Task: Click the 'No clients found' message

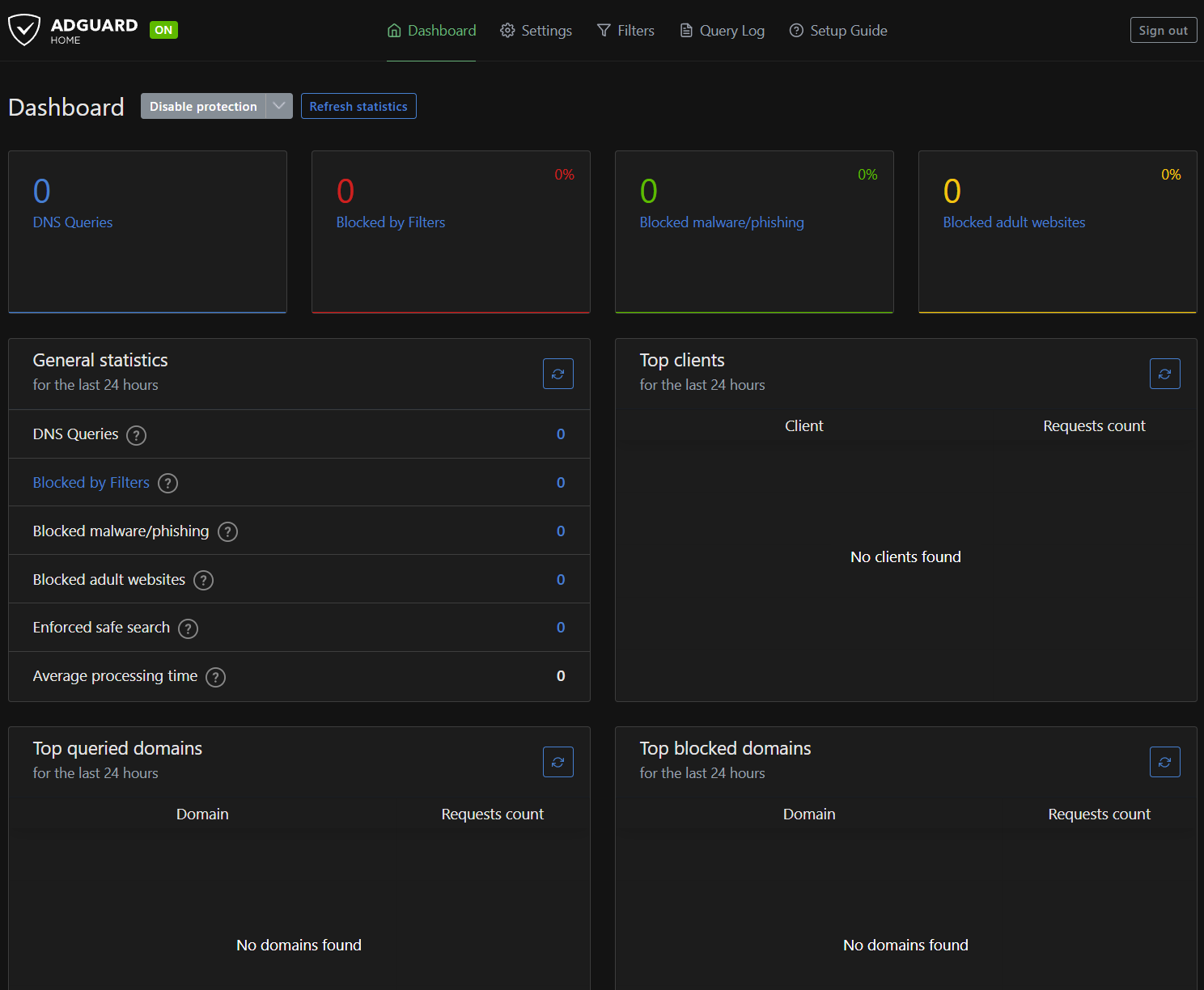Action: (905, 556)
